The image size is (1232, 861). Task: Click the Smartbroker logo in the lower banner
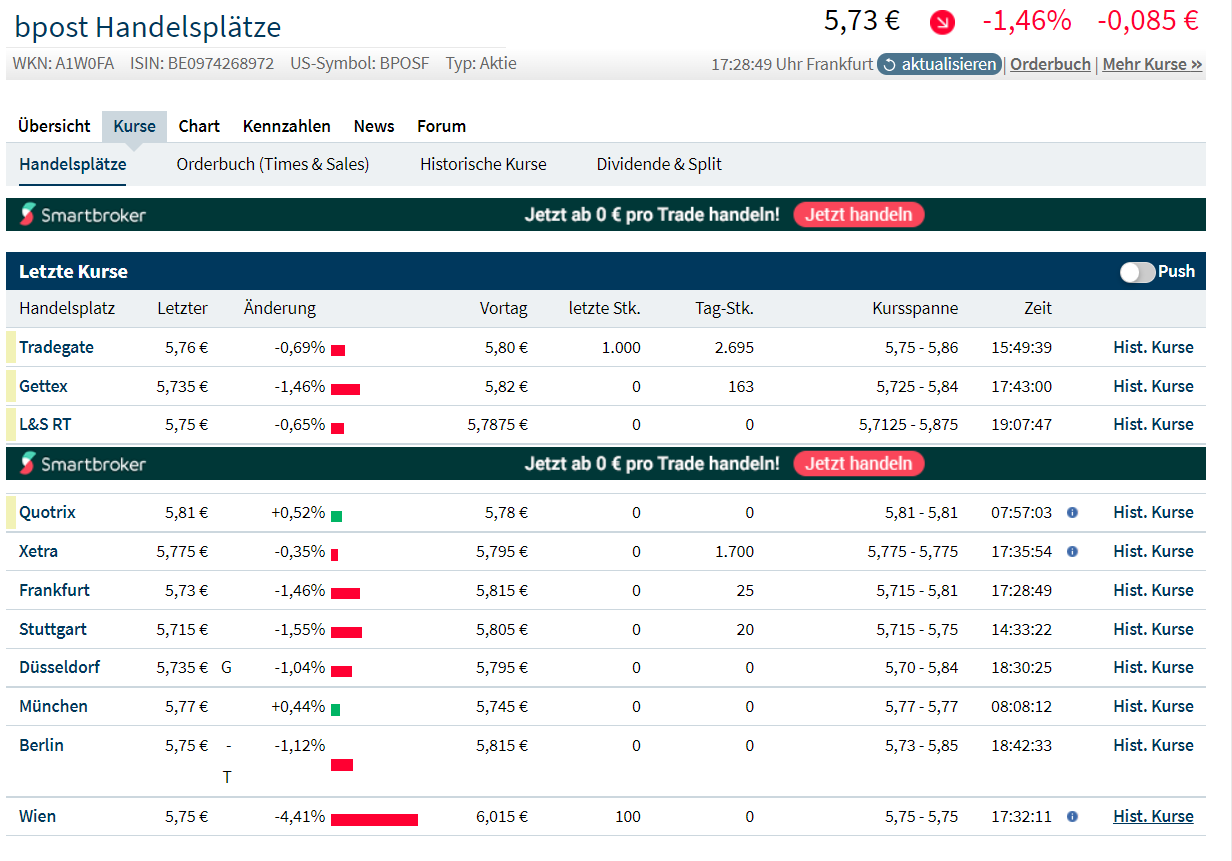point(83,463)
